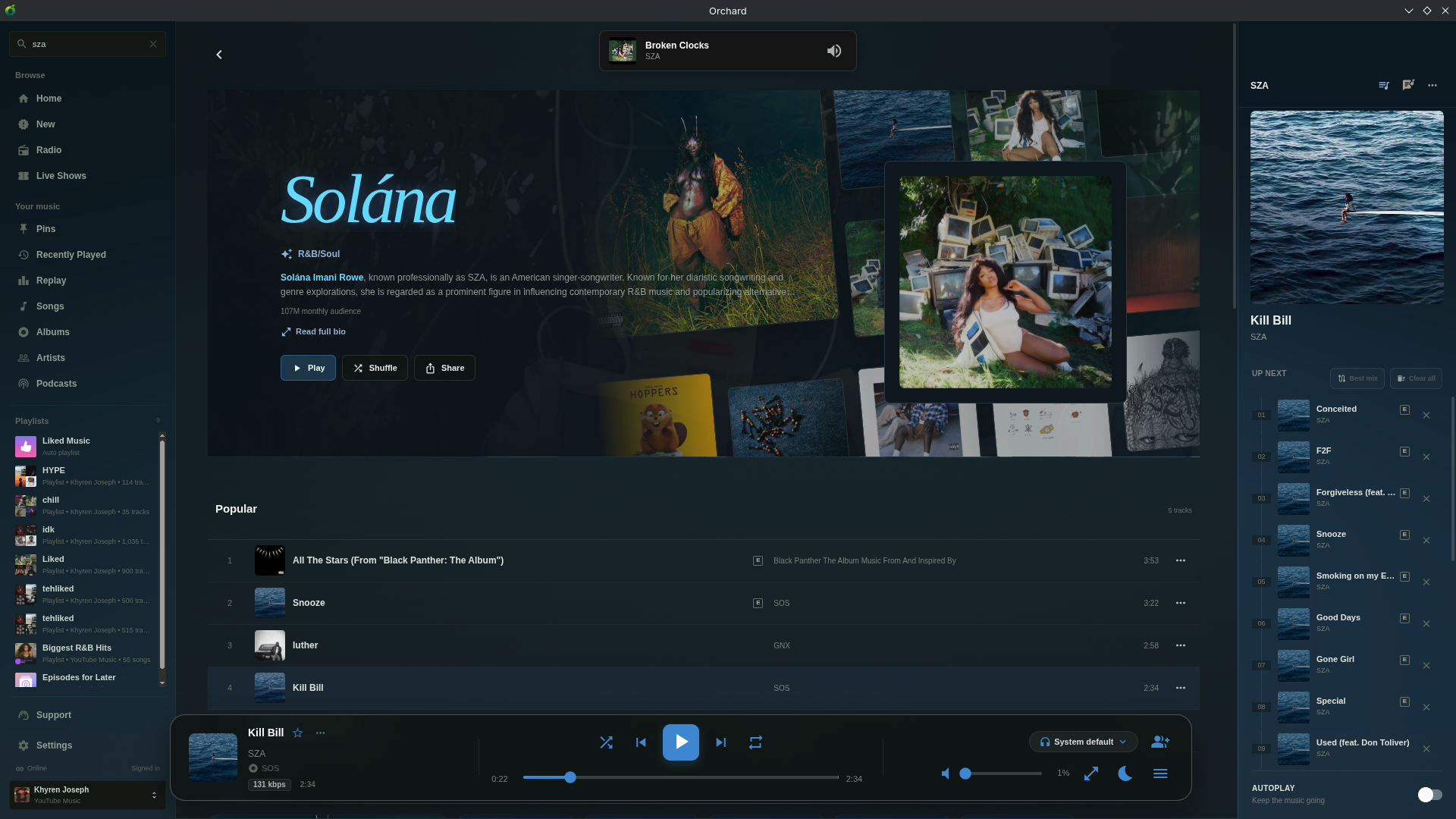Open the Liked Music auto playlist
The width and height of the screenshot is (1456, 819).
[x=83, y=447]
